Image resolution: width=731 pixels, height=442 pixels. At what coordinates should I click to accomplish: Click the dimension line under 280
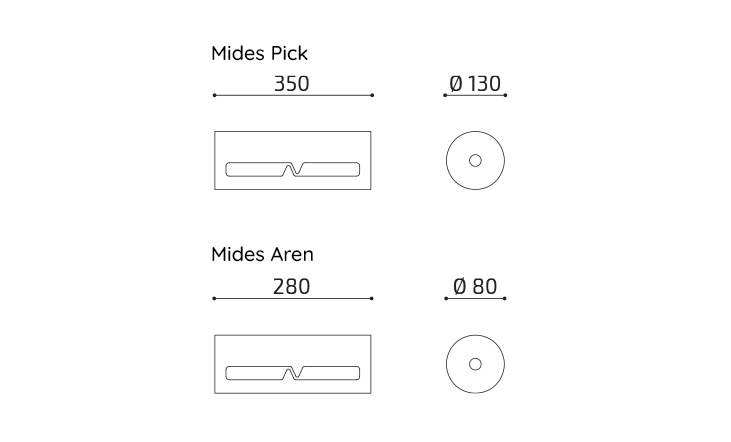[293, 298]
